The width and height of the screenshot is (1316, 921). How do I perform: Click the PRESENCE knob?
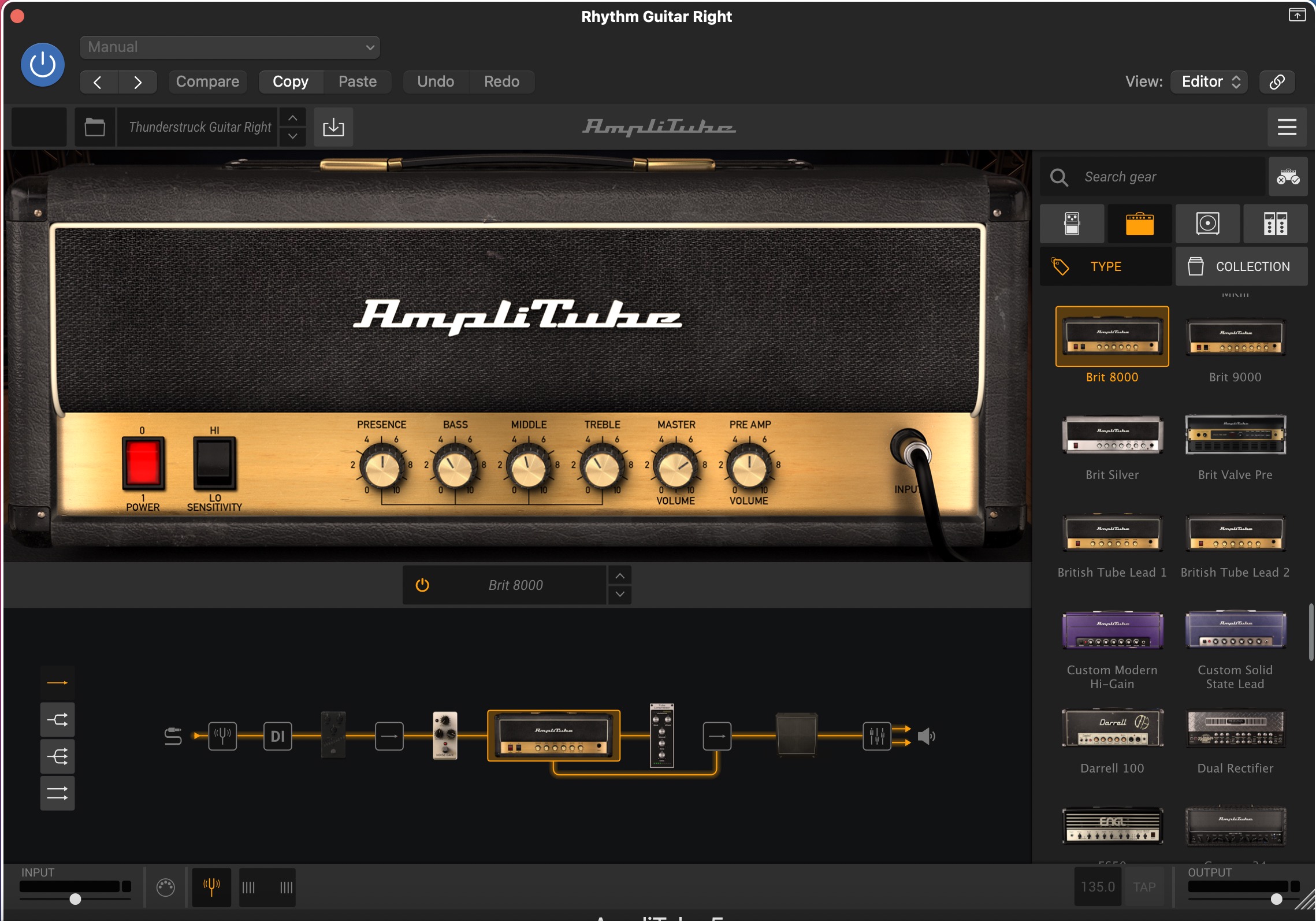[x=382, y=466]
